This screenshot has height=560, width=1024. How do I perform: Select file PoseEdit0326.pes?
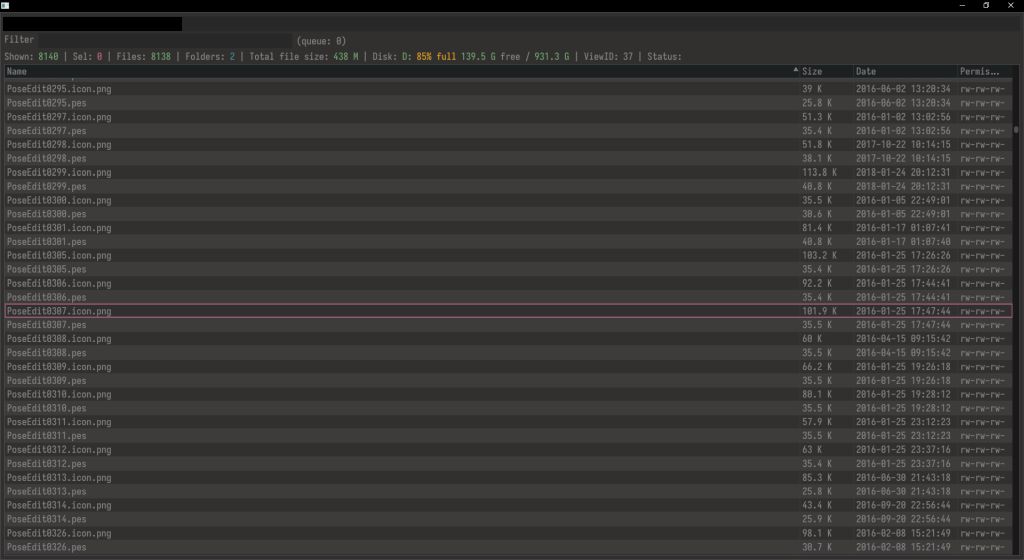(508, 547)
